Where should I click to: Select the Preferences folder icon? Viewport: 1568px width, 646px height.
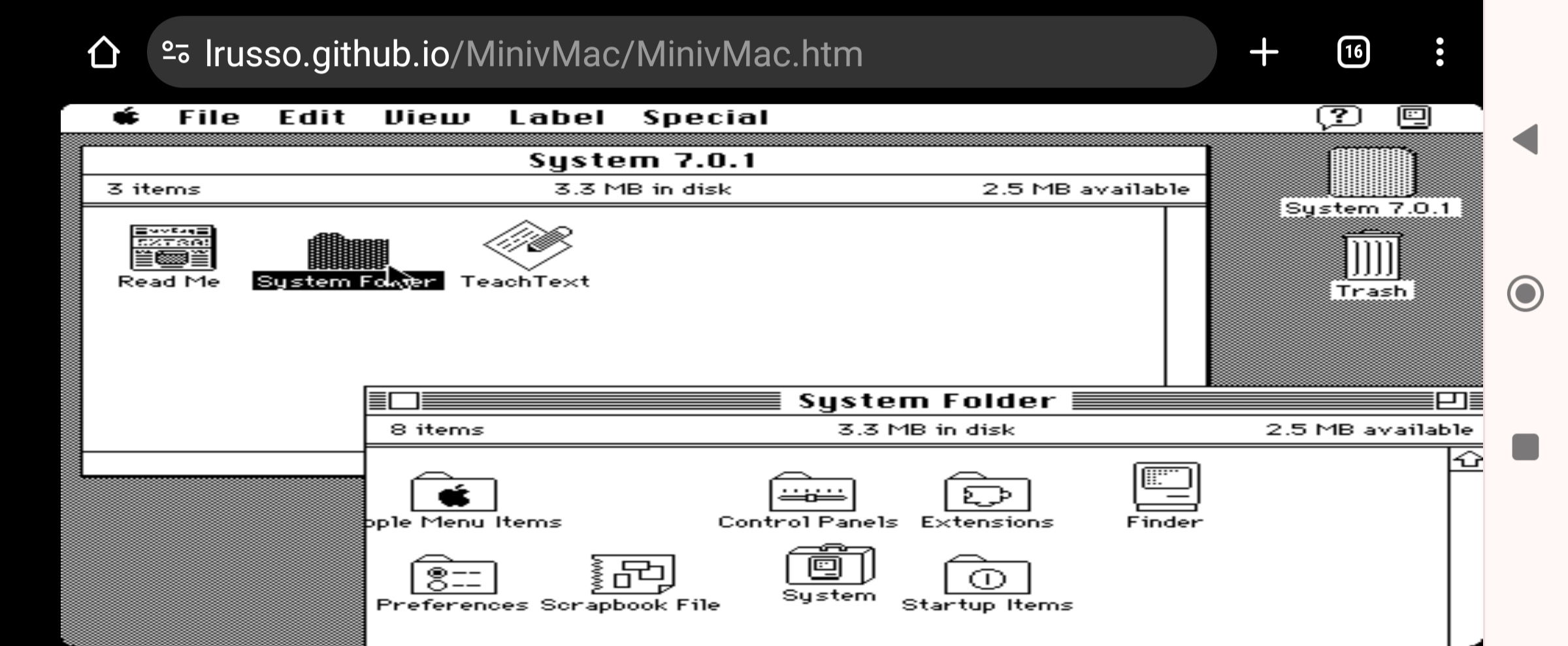[x=453, y=575]
